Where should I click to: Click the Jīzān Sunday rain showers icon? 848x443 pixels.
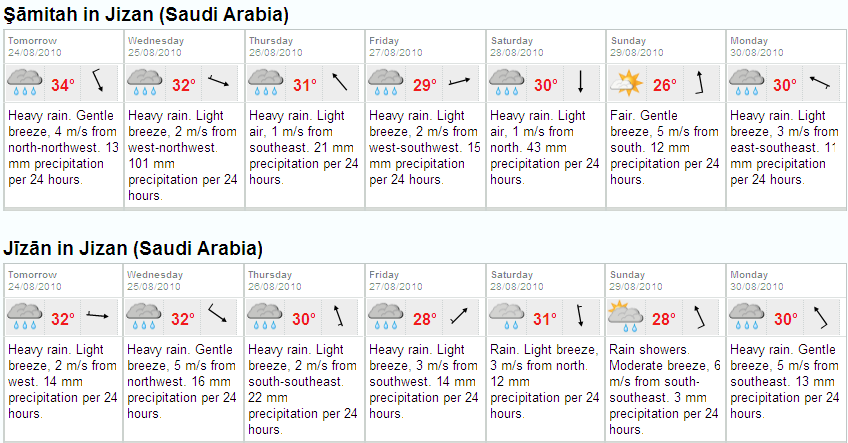click(x=625, y=317)
